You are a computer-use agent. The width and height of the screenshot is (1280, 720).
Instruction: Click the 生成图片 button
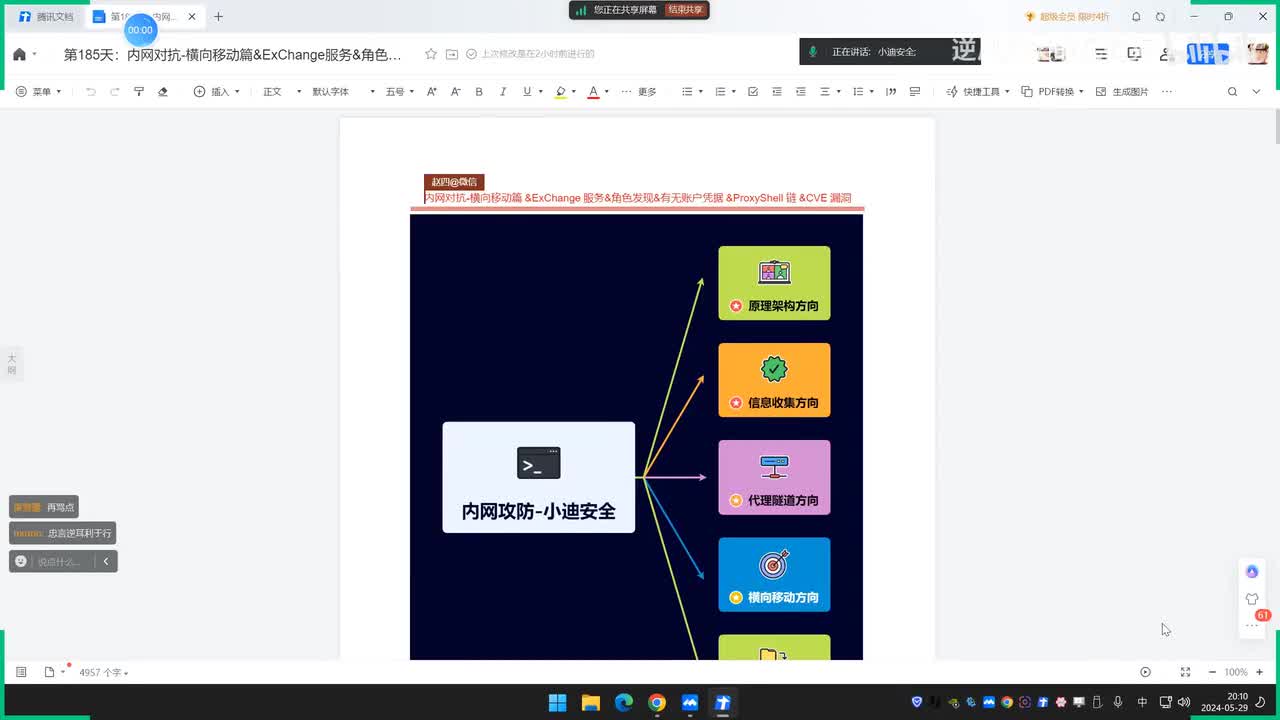[1122, 91]
